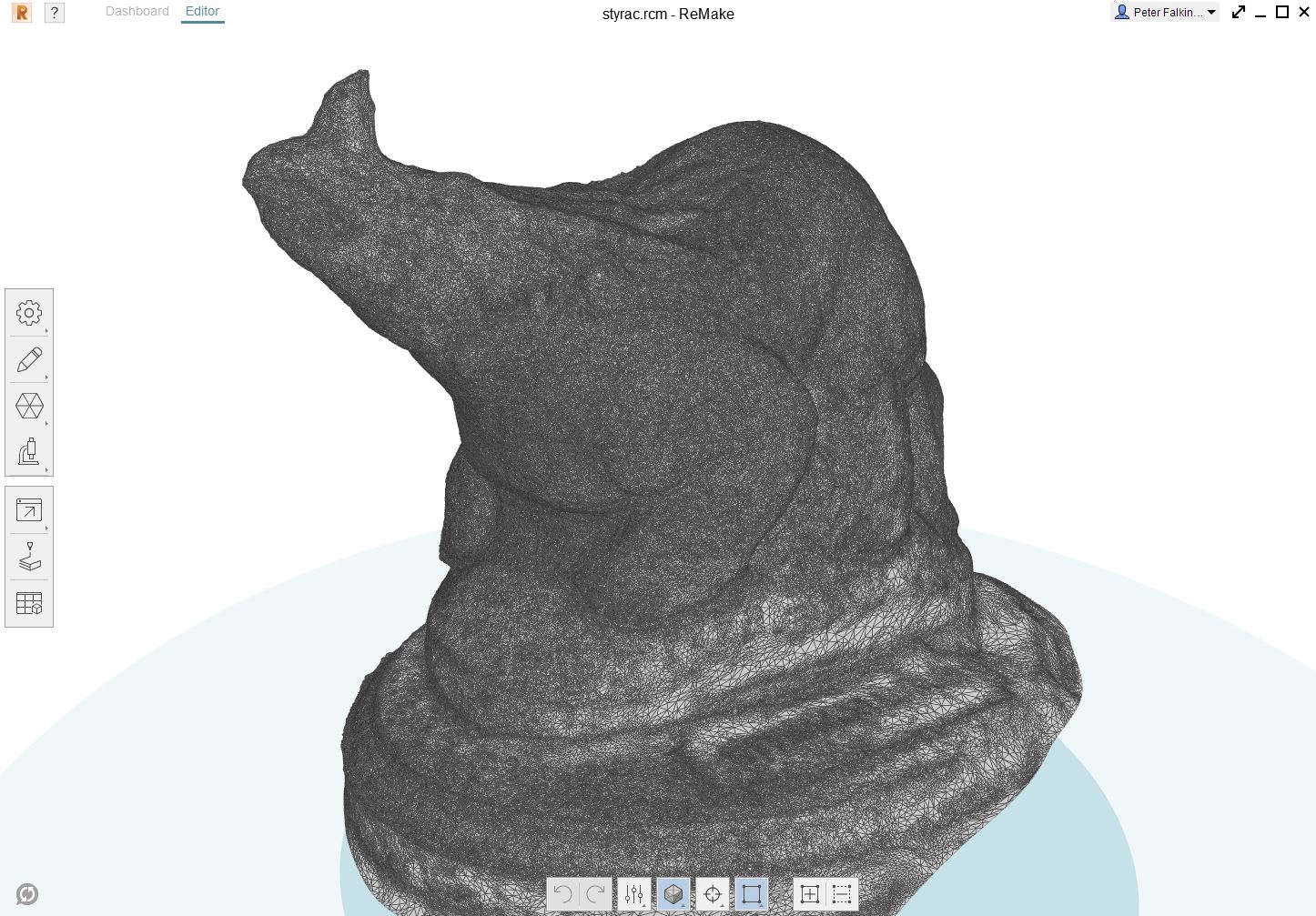Toggle fullscreen mode with expand arrows

tap(1238, 12)
